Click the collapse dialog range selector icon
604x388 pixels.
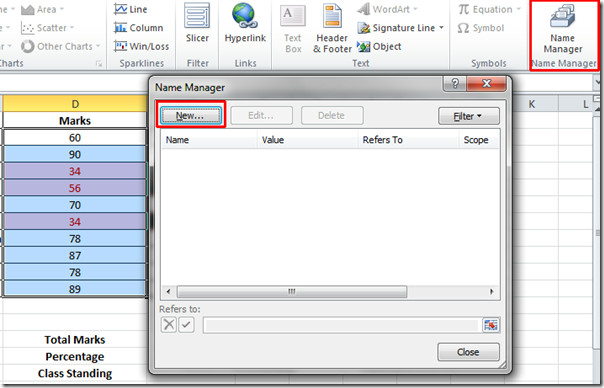click(x=491, y=325)
